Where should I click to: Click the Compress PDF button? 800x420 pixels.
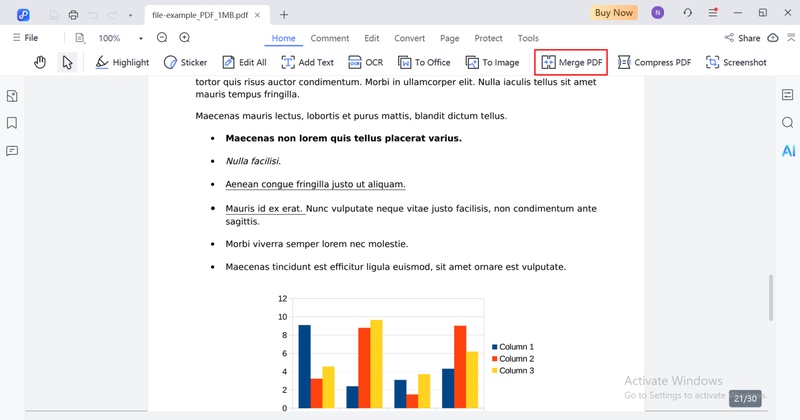[x=655, y=62]
